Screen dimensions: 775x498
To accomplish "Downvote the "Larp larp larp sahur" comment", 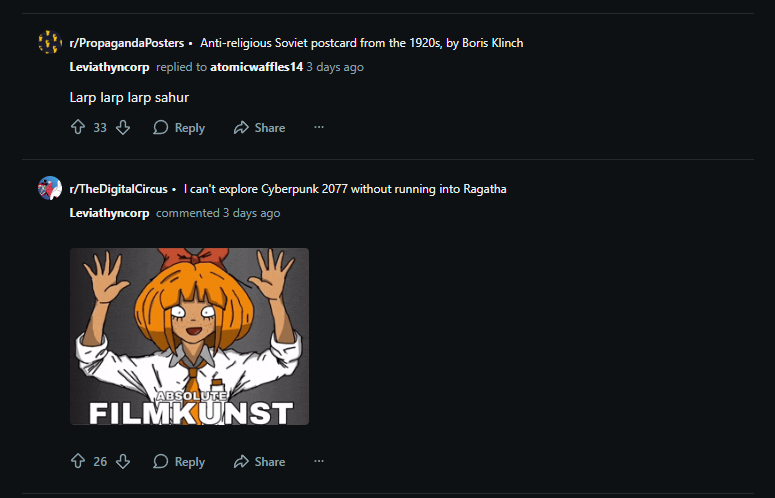I will click(123, 128).
